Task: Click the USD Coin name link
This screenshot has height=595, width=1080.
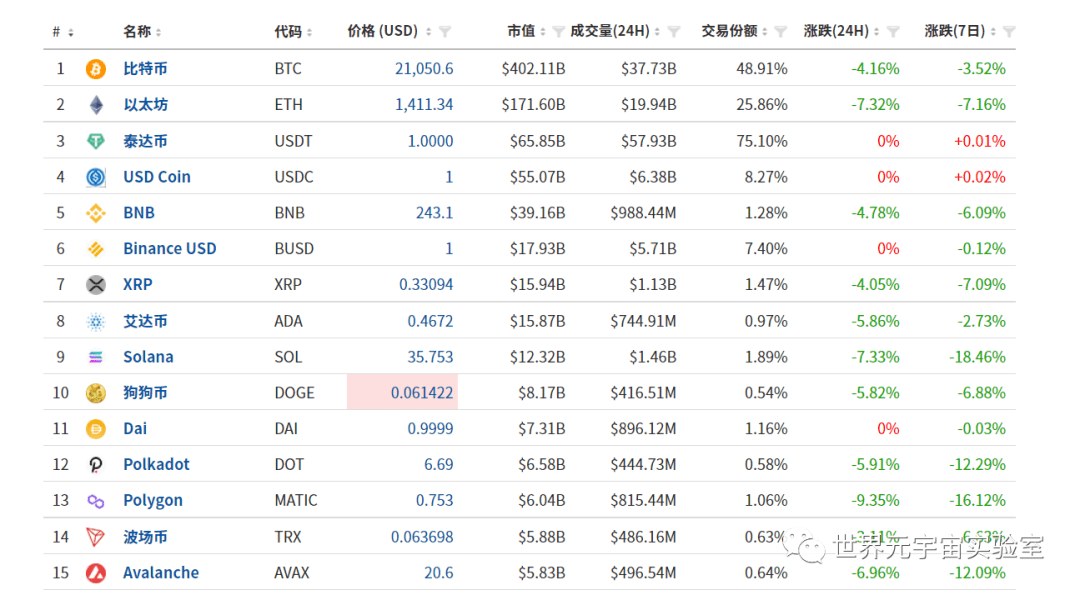Action: pos(156,176)
